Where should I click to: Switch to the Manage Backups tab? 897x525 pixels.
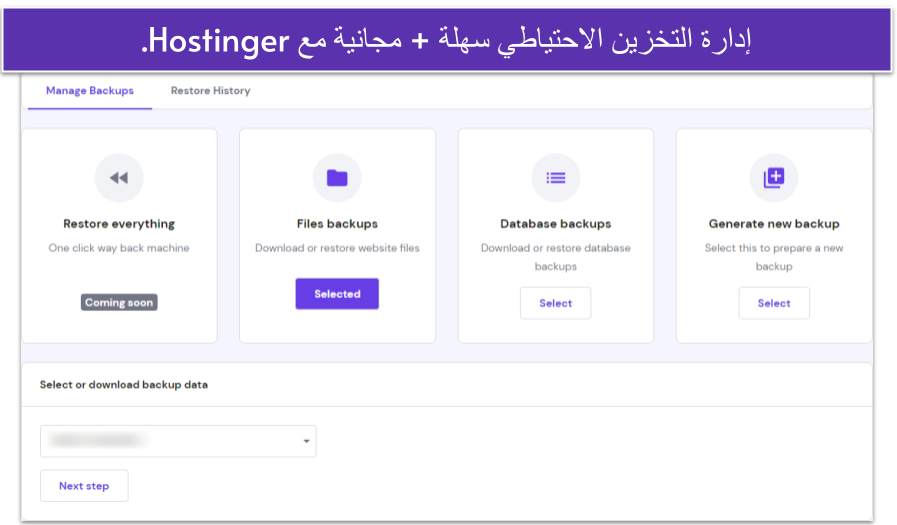(90, 90)
